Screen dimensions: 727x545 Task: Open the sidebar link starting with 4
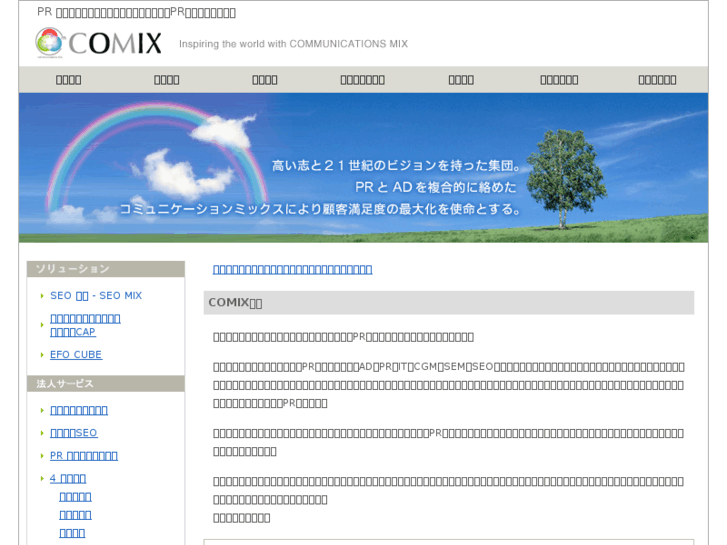tap(68, 478)
